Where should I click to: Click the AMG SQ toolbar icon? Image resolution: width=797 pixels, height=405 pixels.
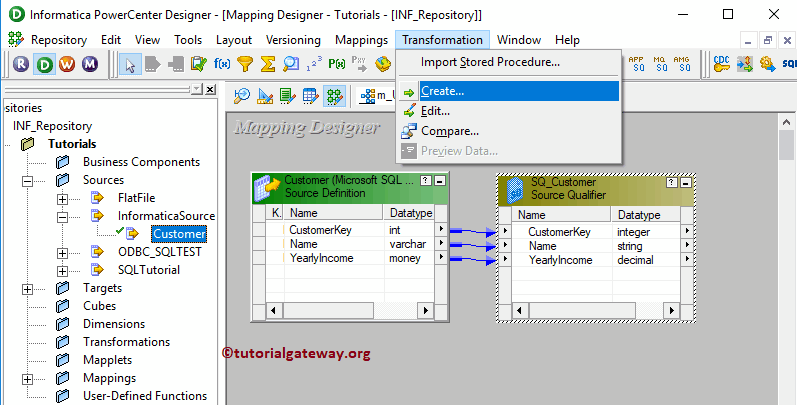coord(682,64)
